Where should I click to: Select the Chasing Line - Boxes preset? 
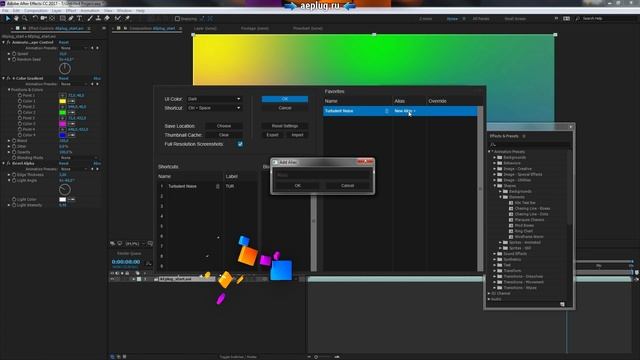[x=532, y=209]
